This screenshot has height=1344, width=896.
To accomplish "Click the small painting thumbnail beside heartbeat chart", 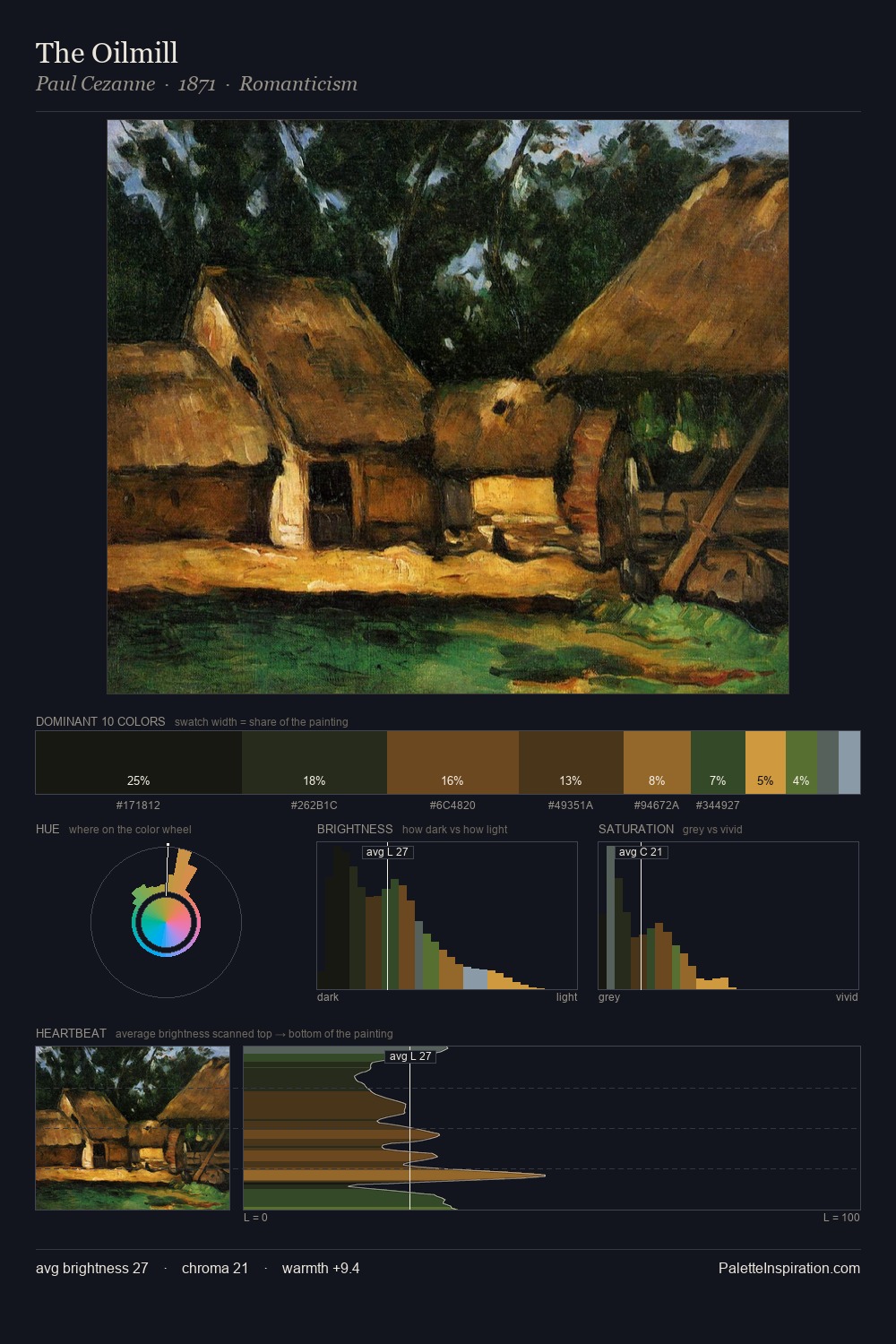I will [133, 1128].
